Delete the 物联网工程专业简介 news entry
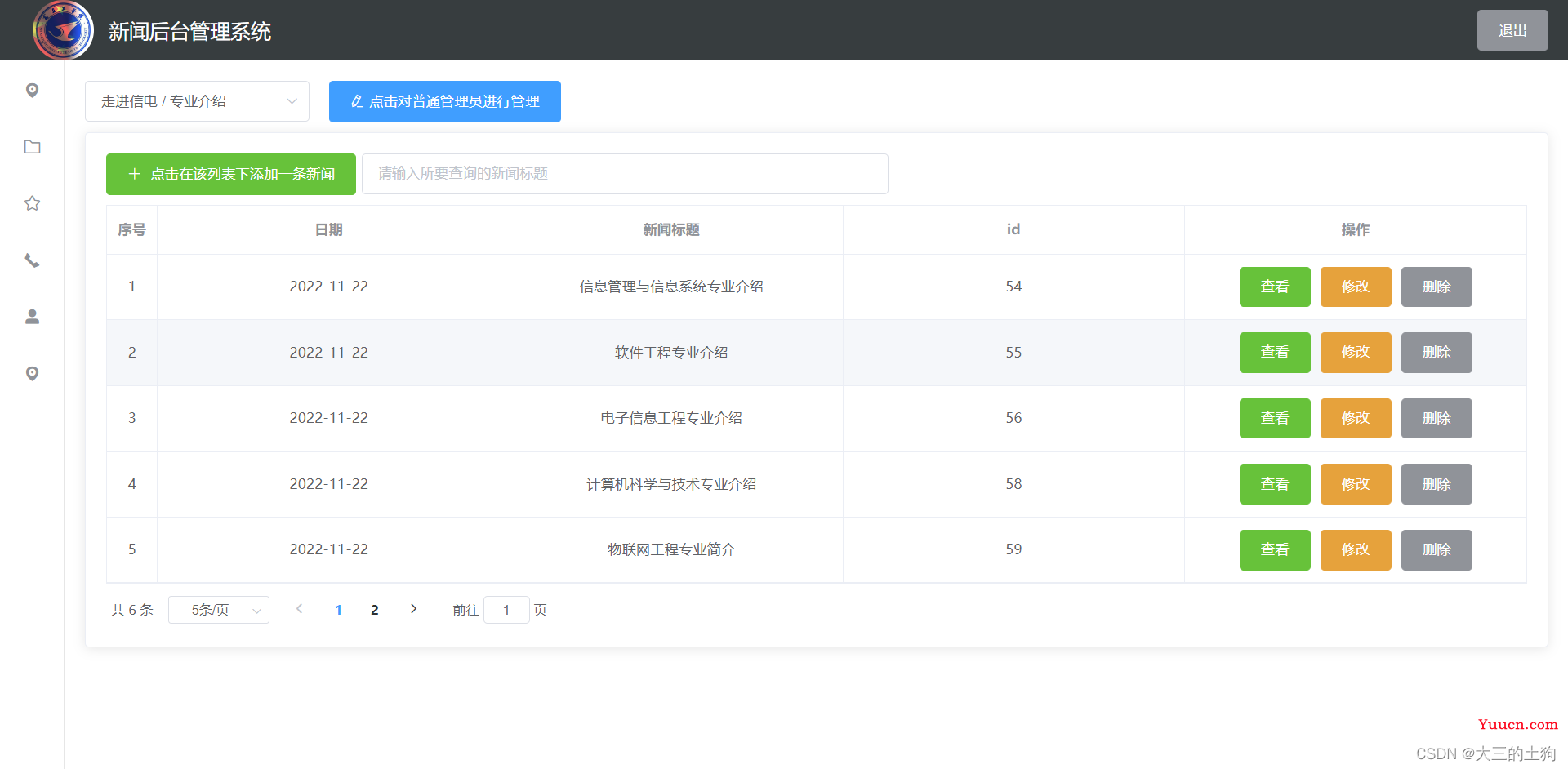Viewport: 1568px width, 769px height. click(x=1437, y=550)
